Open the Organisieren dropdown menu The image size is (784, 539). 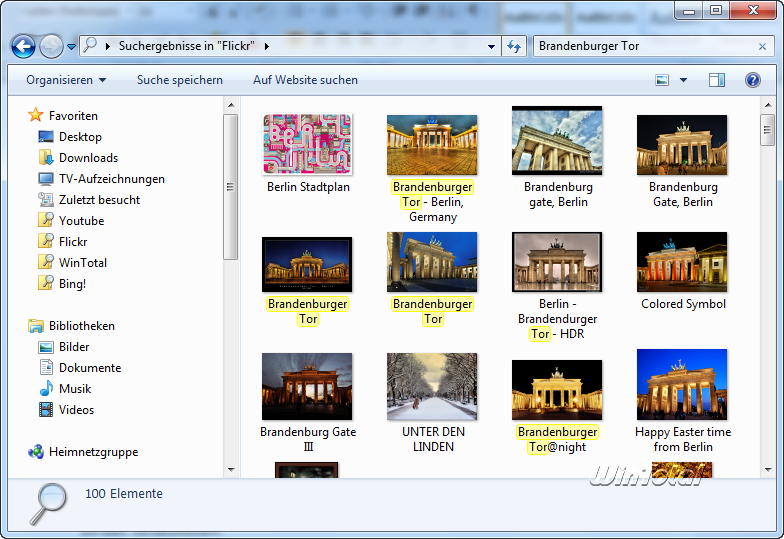tap(66, 80)
